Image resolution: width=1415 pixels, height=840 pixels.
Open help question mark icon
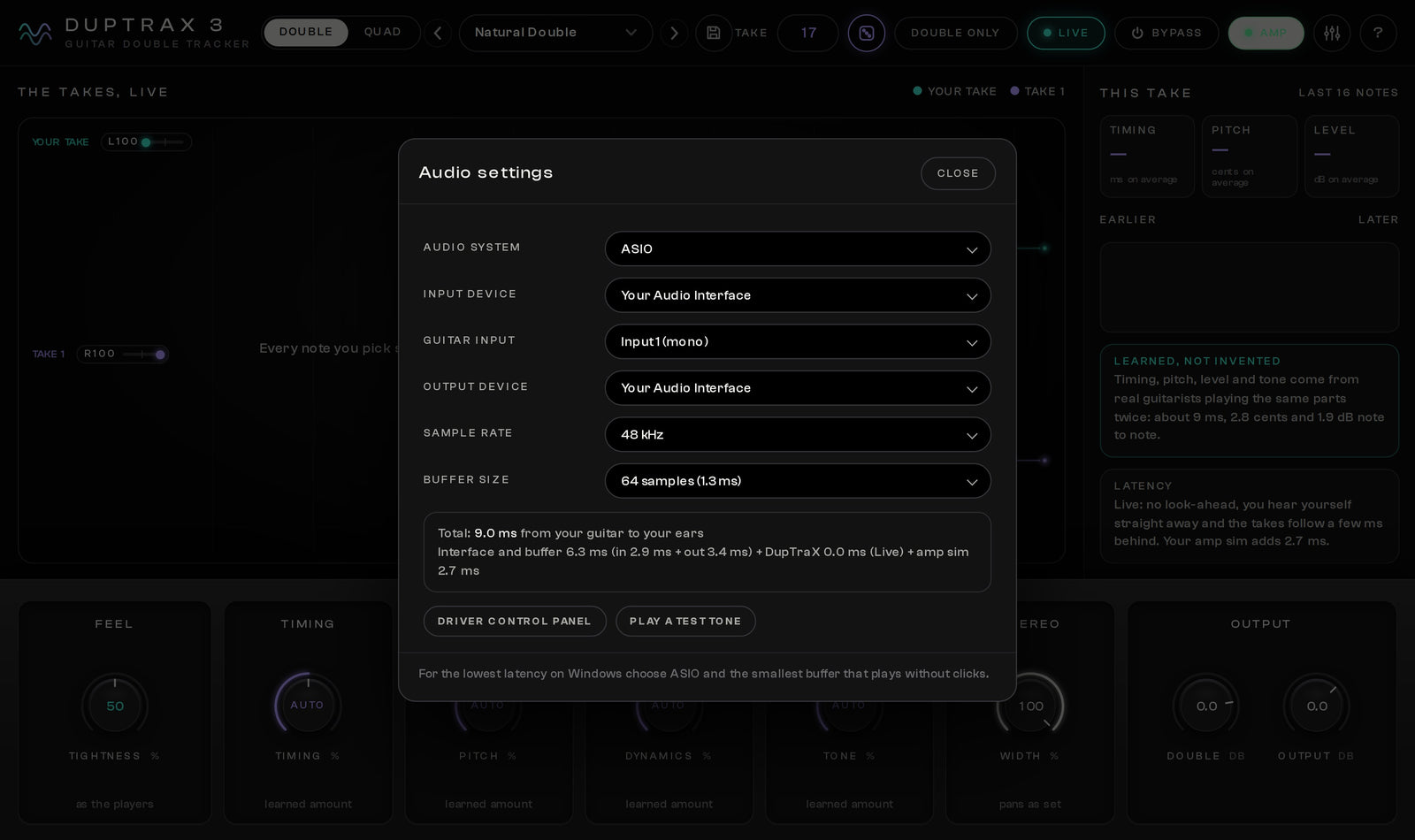tap(1378, 33)
